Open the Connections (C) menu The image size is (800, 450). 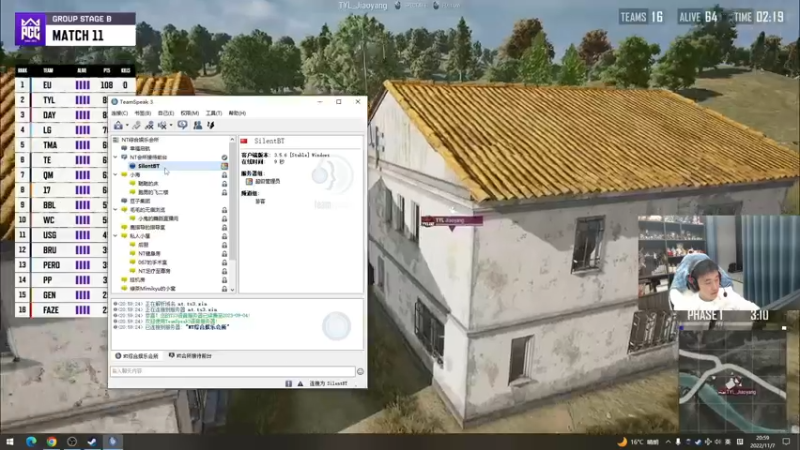(x=119, y=113)
